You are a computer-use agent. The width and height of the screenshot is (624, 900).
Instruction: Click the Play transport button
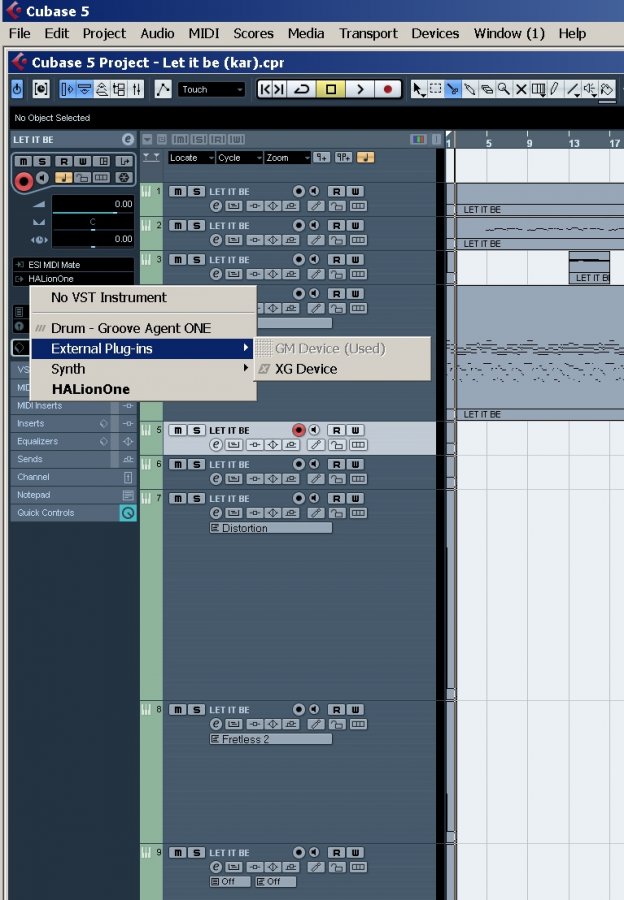(x=360, y=89)
